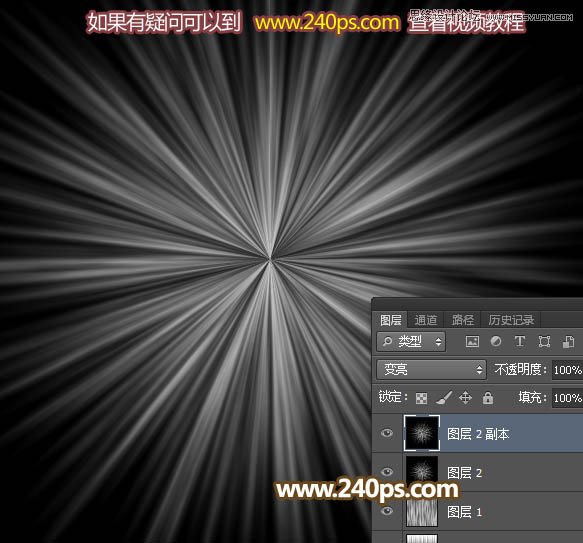Filter layers by smart object icon
Screen dimensions: 583x543
pos(568,341)
